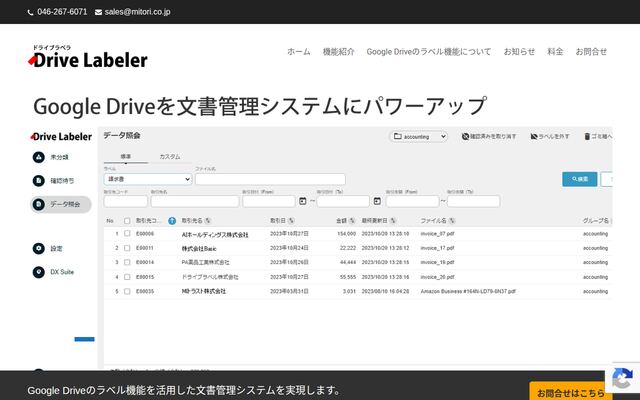The width and height of the screenshot is (640, 400).
Task: Select file invoice_07.pdf in table
Action: (x=437, y=234)
